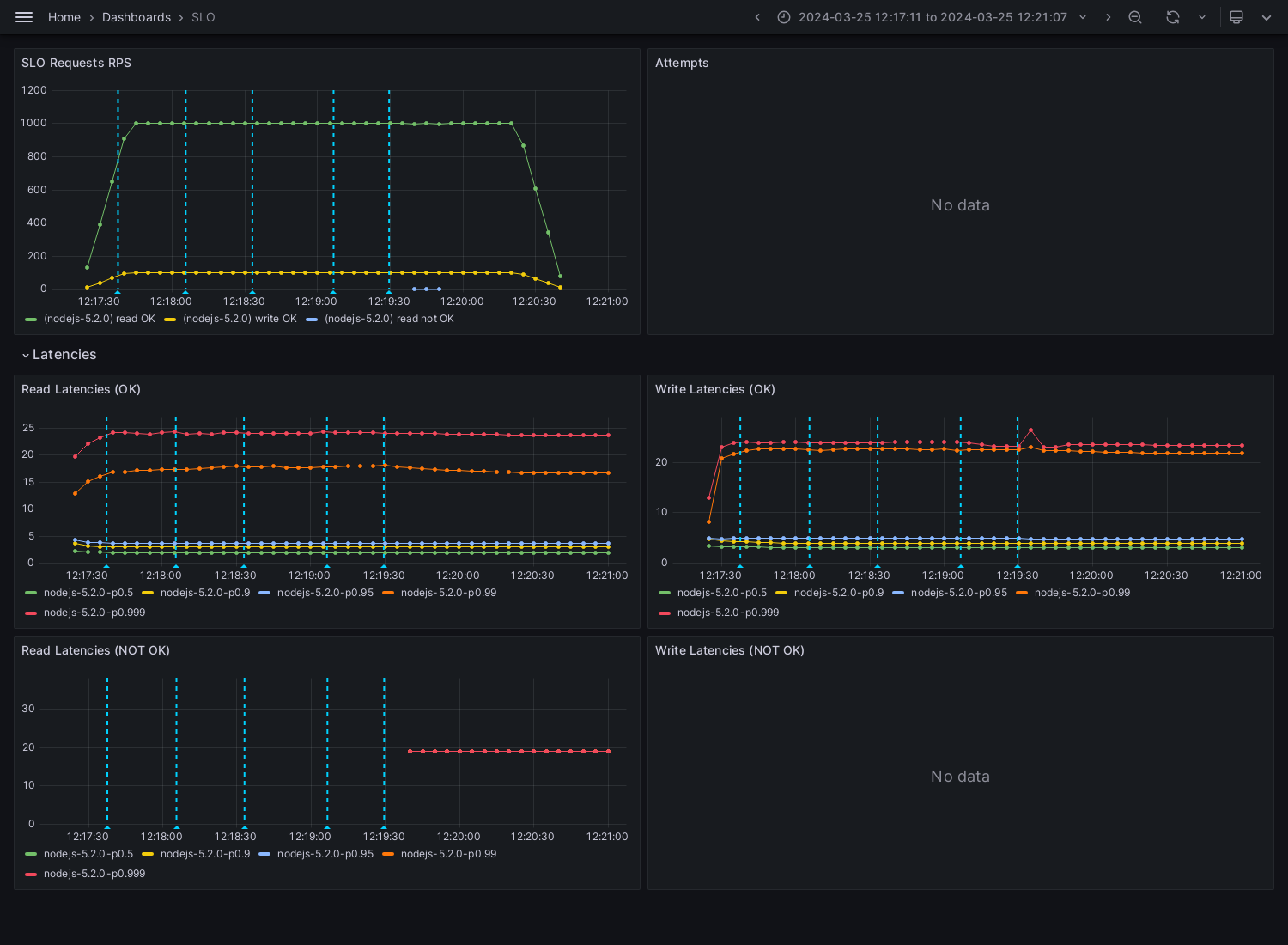Click the read OK peak data point near 12:20:20
Image resolution: width=1288 pixels, height=945 pixels.
[x=512, y=123]
